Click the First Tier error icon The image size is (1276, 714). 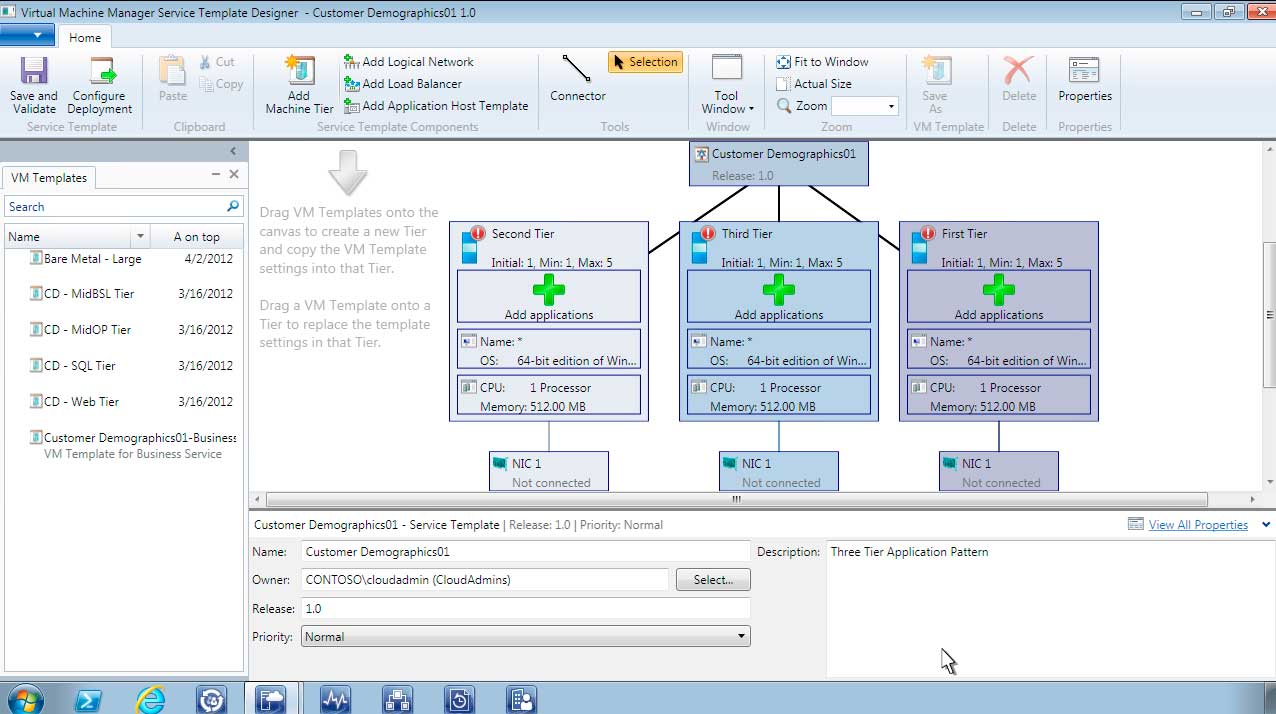[x=927, y=233]
